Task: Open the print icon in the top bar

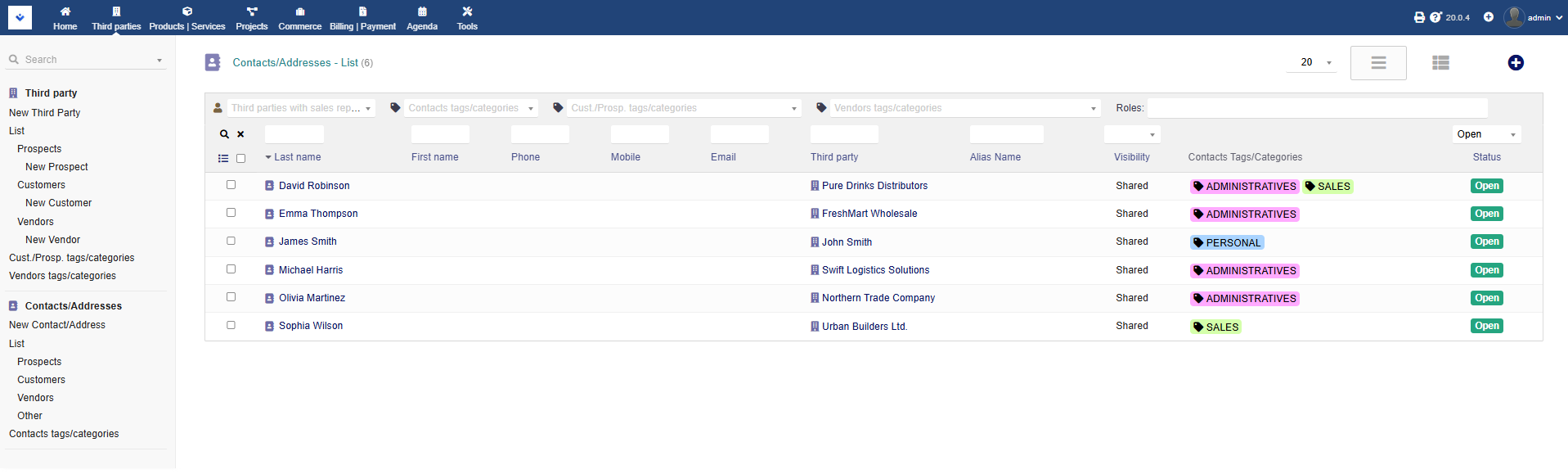Action: 1419,17
